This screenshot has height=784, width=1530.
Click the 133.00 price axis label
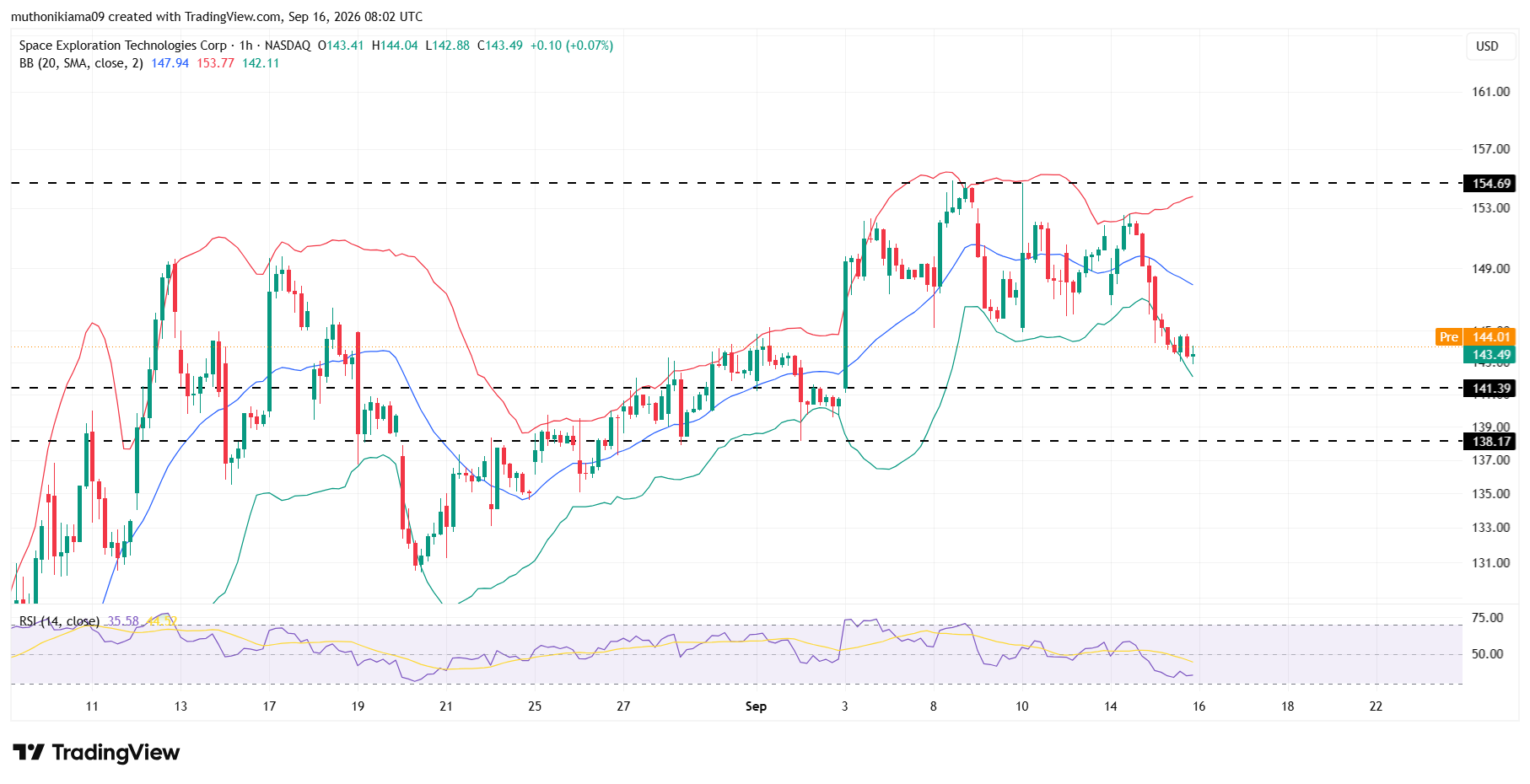coord(1491,528)
